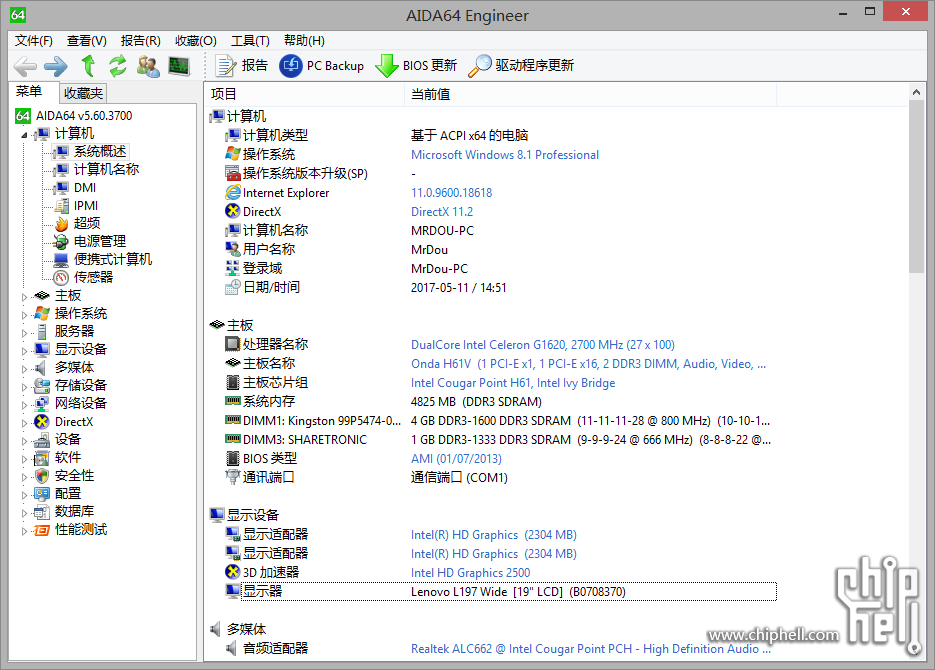Open the 工具(T) menu
Viewport: 935px width, 670px height.
pos(250,41)
